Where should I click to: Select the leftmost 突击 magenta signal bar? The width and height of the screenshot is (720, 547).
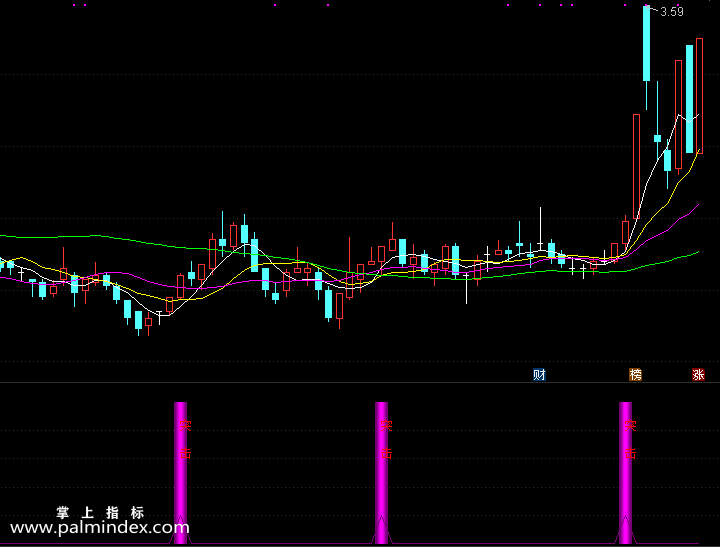point(180,473)
